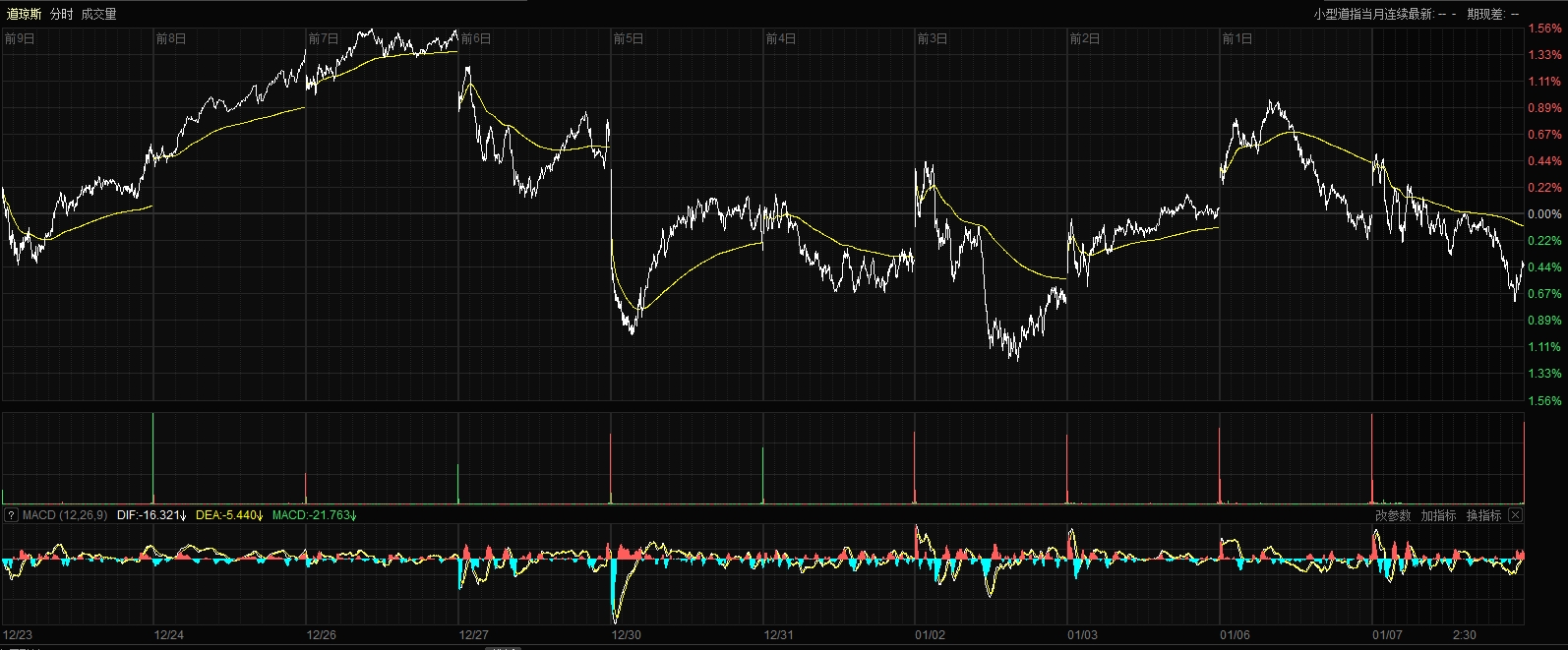Screen dimensions: 1568x650
Task: Select the 前4日 day marker
Action: point(781,38)
